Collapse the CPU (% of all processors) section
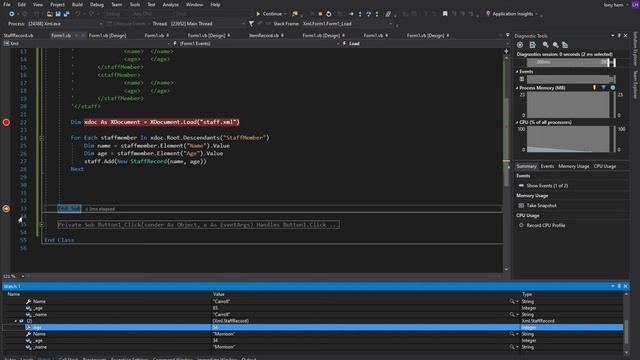This screenshot has height=360, width=640. (517, 122)
